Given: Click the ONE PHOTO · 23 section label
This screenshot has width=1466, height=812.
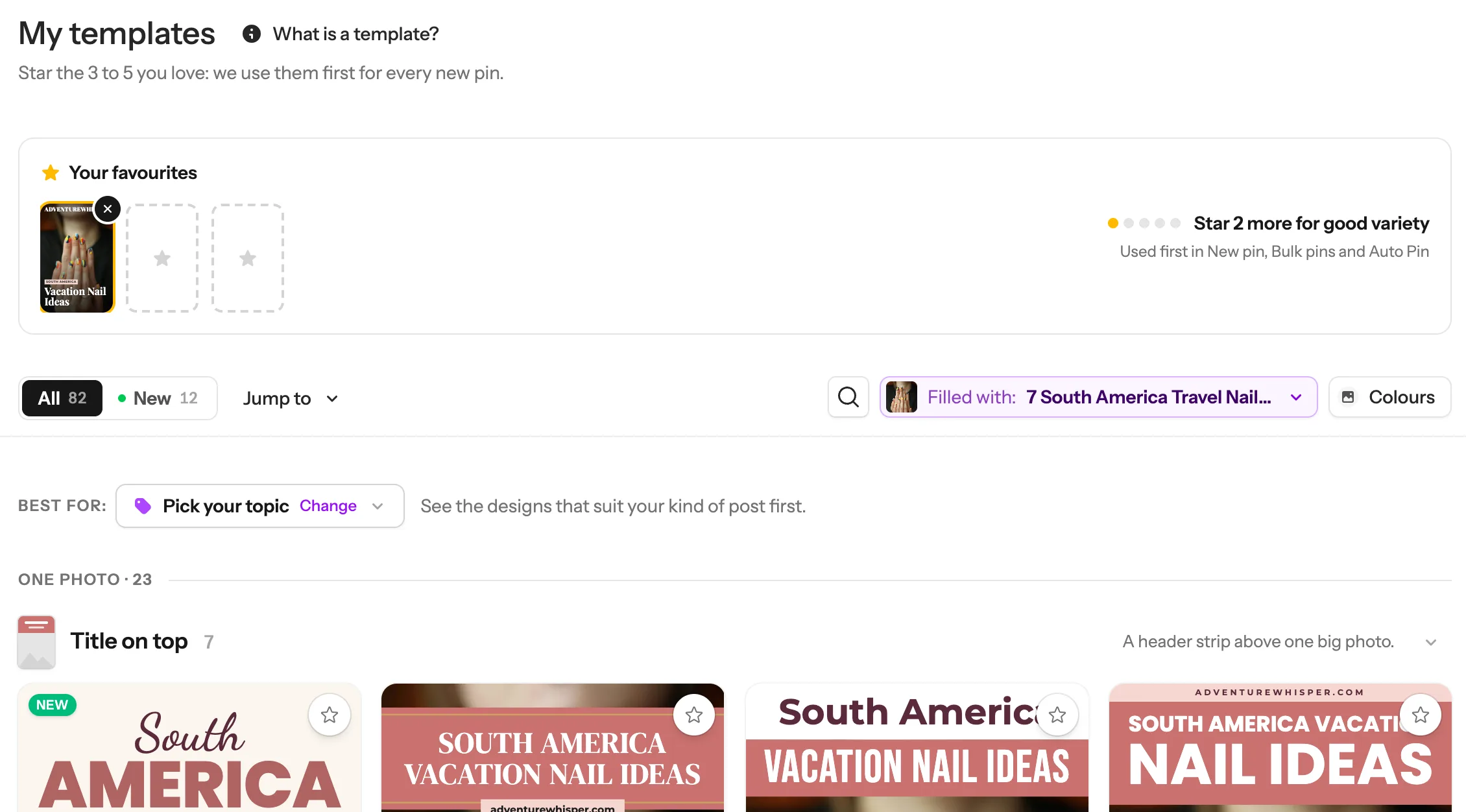Looking at the screenshot, I should [x=85, y=579].
